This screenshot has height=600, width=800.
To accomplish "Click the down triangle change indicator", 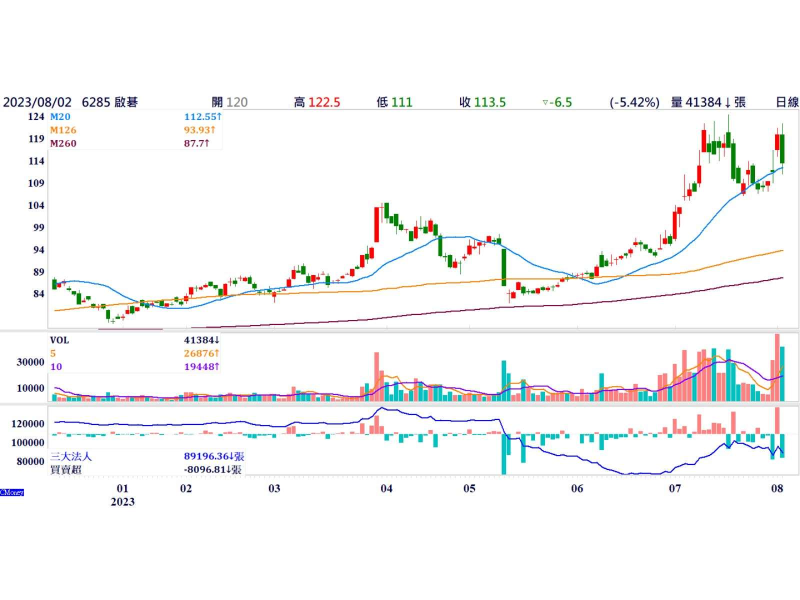I will tap(545, 102).
